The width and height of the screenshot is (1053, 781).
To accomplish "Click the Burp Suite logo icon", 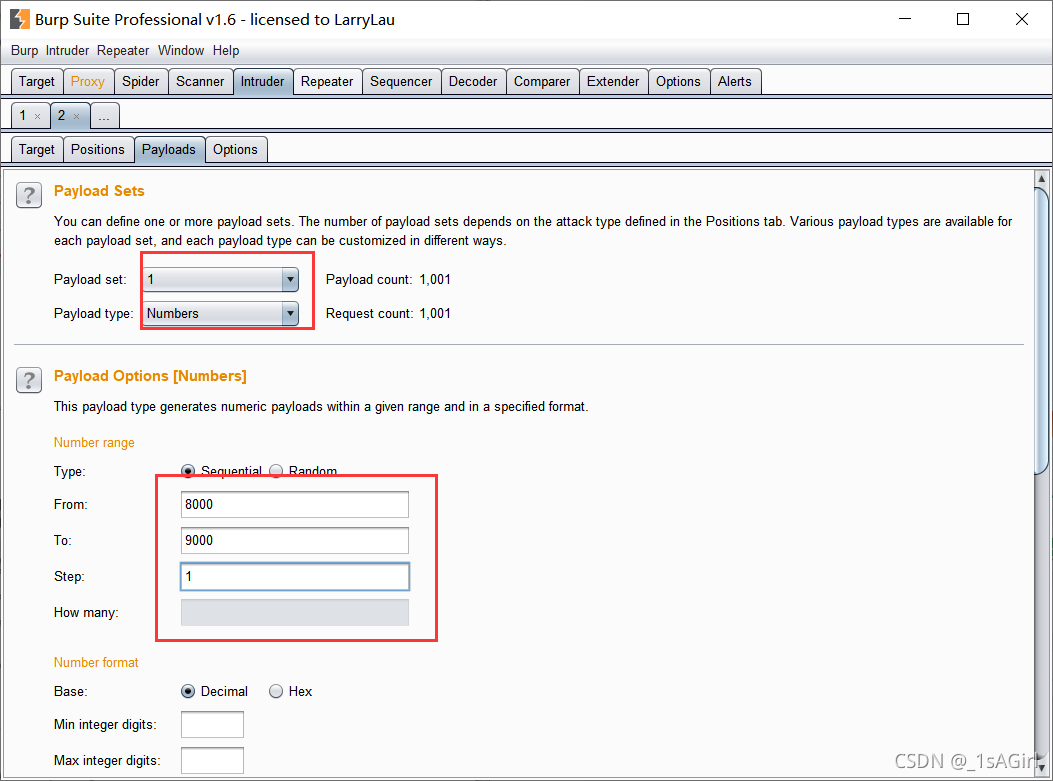I will pos(19,19).
